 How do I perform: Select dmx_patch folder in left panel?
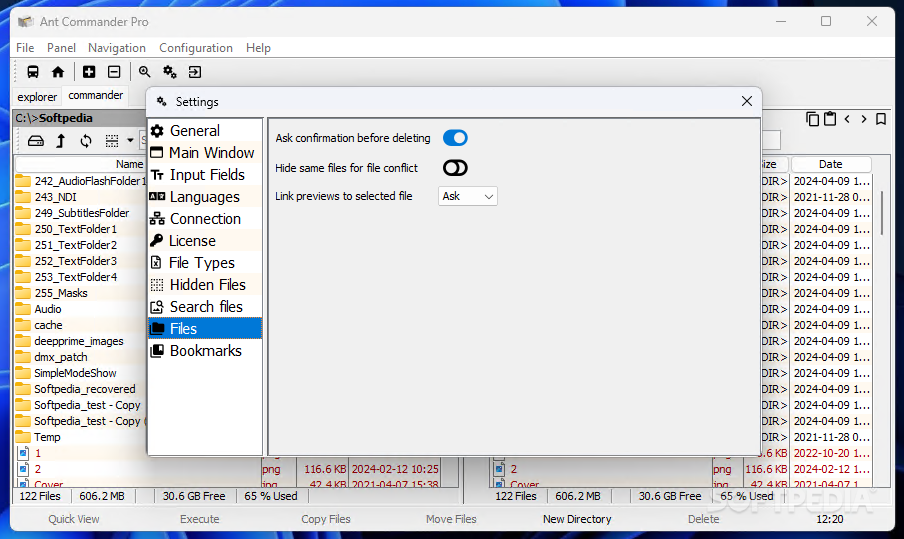point(61,357)
